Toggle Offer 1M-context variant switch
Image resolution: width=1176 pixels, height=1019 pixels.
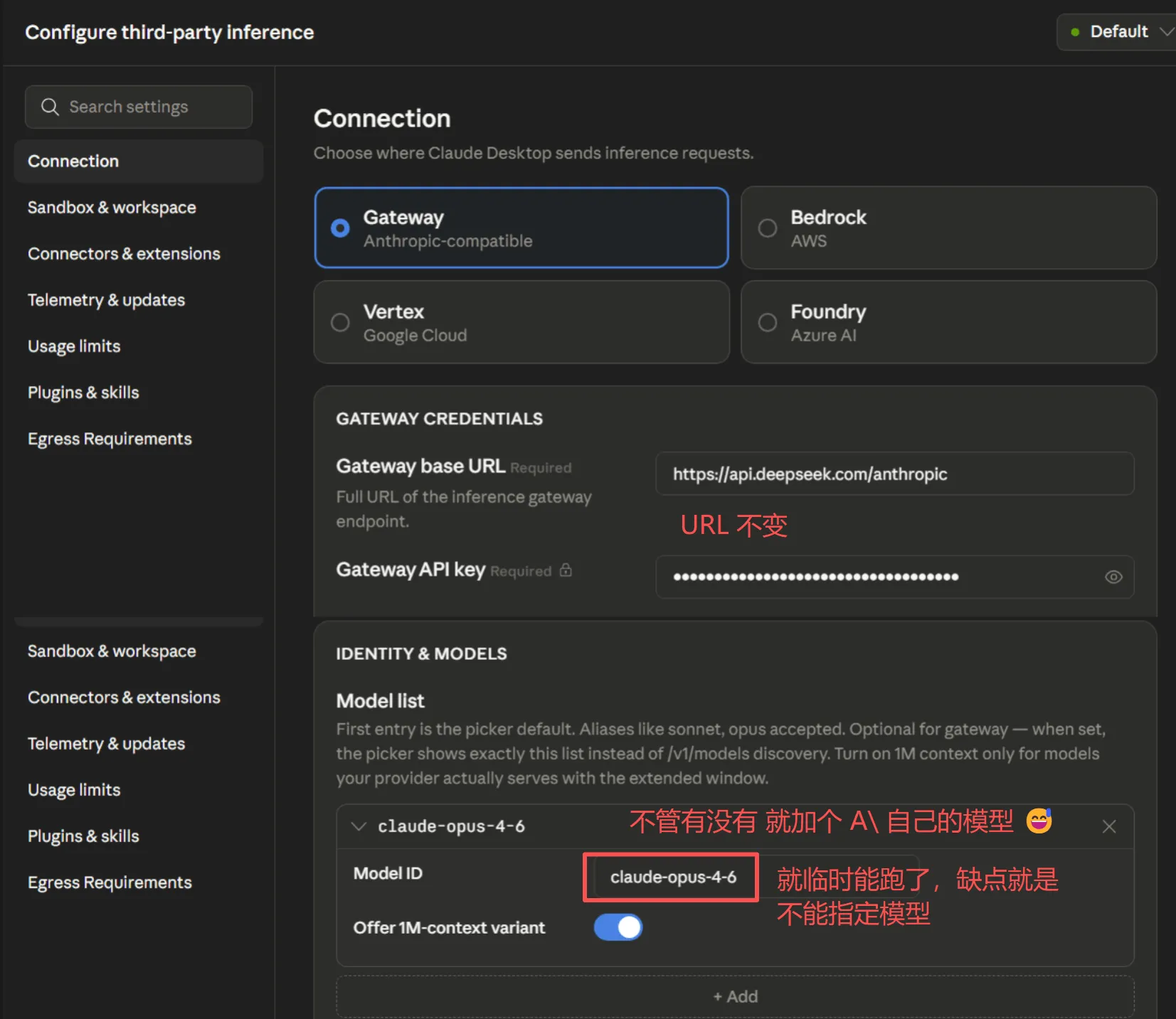(x=618, y=927)
